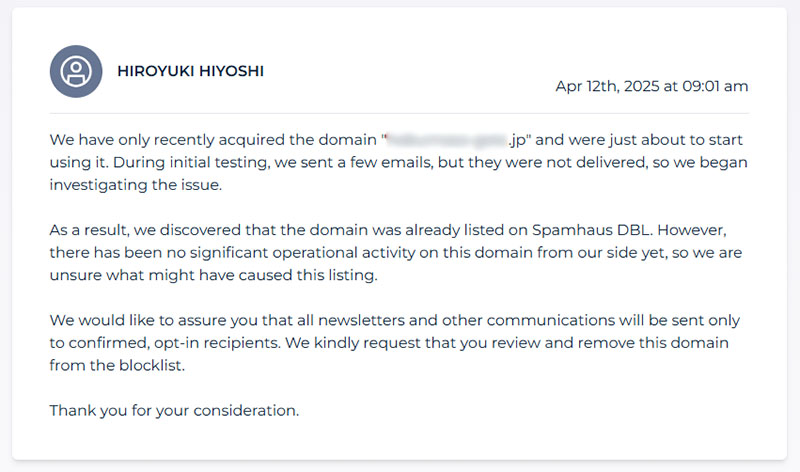The image size is (800, 472).
Task: Click 'Thank you for your consideration.' line
Action: click(174, 411)
